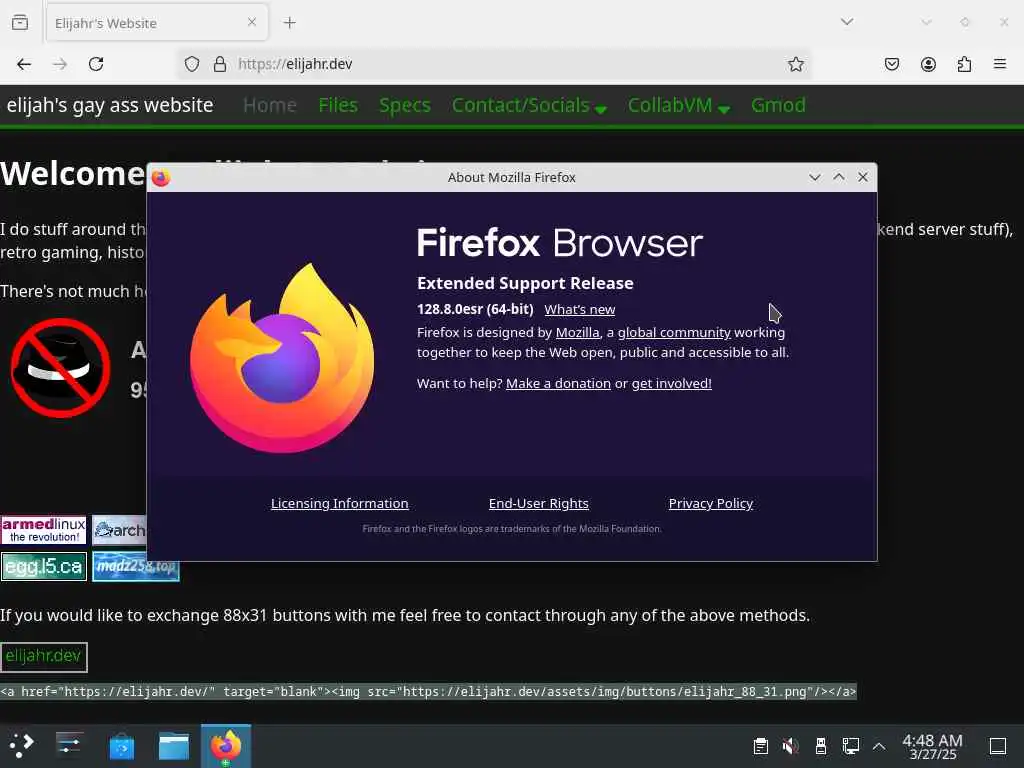Open the global community link
Viewport: 1024px width, 768px height.
coord(674,332)
